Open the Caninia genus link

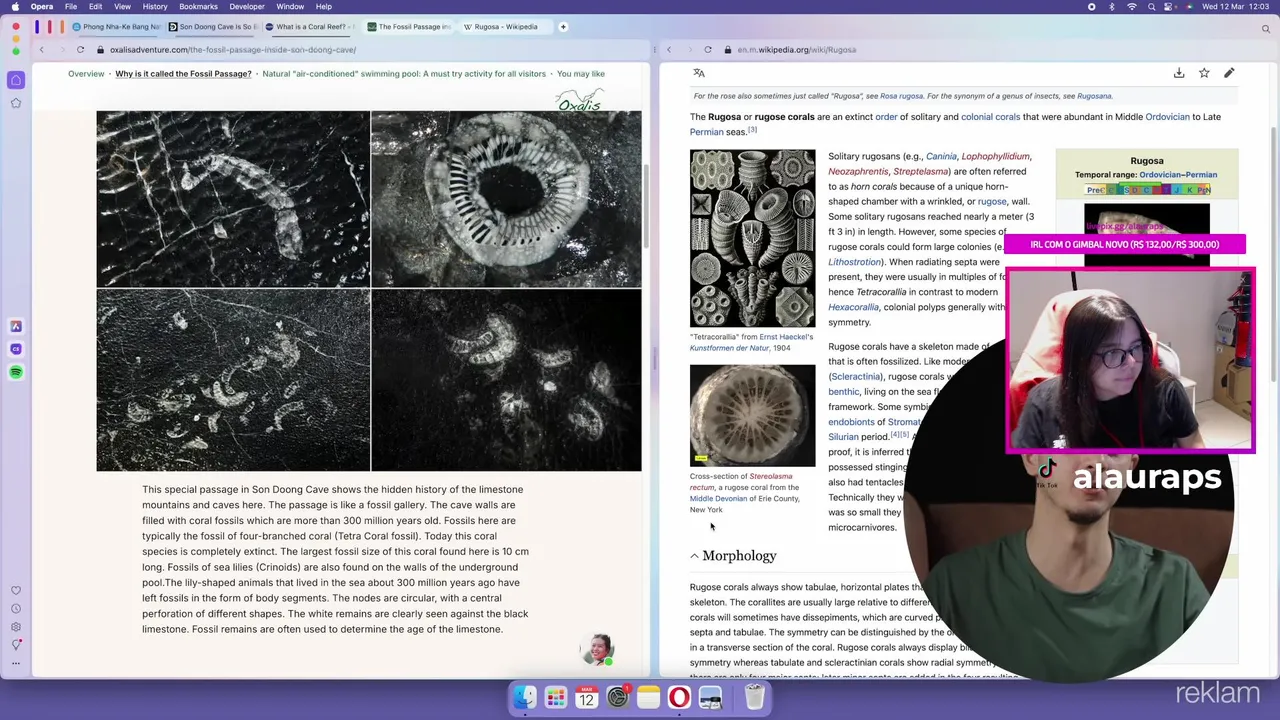[941, 156]
